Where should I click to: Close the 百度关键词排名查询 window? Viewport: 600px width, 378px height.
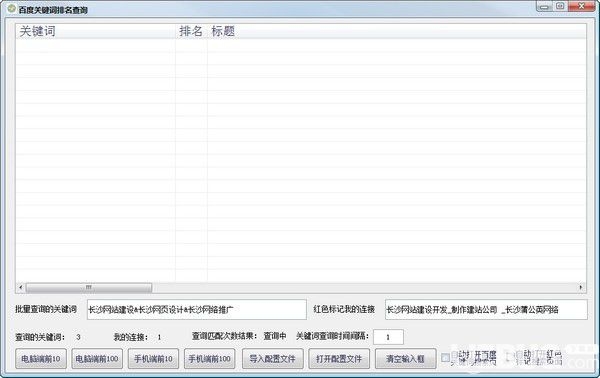tap(581, 7)
